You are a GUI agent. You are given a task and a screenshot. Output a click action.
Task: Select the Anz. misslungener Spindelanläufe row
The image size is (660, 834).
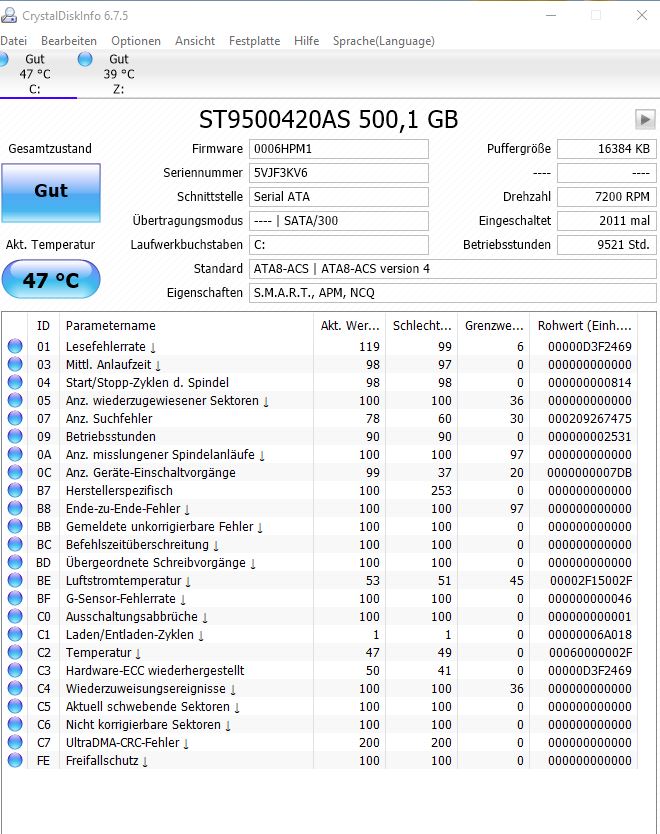(x=319, y=455)
